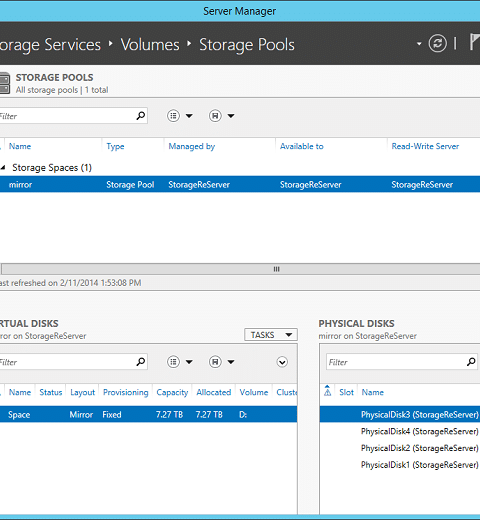
Task: Expand the virtual disks criteria chevron
Action: point(282,362)
